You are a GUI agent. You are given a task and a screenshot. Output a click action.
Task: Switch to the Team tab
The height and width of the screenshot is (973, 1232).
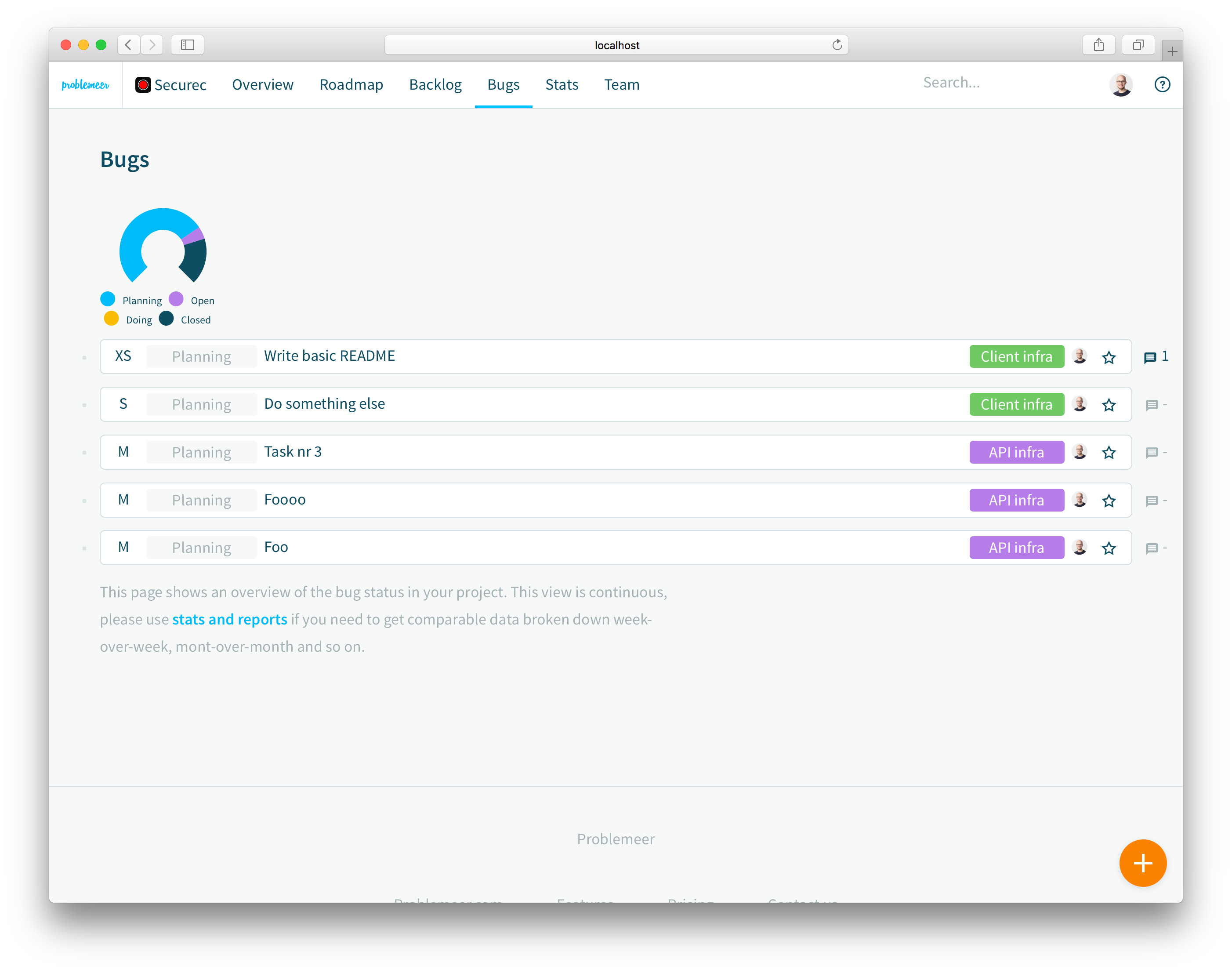[621, 84]
